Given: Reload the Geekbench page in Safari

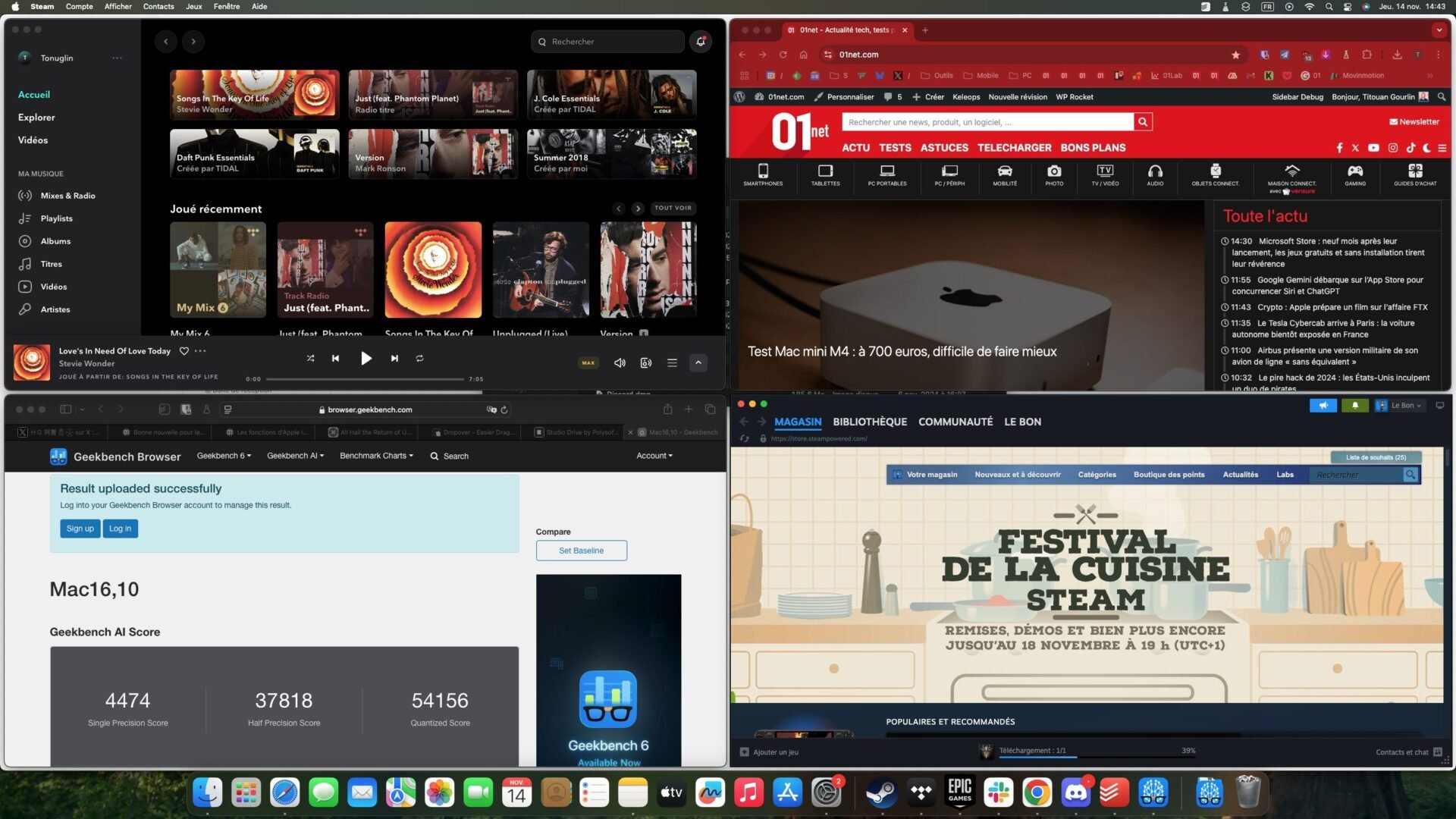Looking at the screenshot, I should pyautogui.click(x=504, y=409).
